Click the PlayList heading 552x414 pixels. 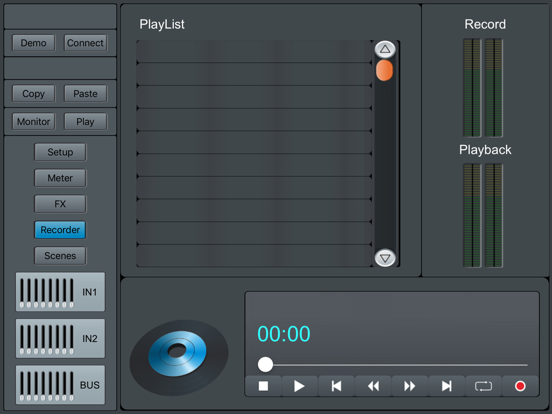162,24
